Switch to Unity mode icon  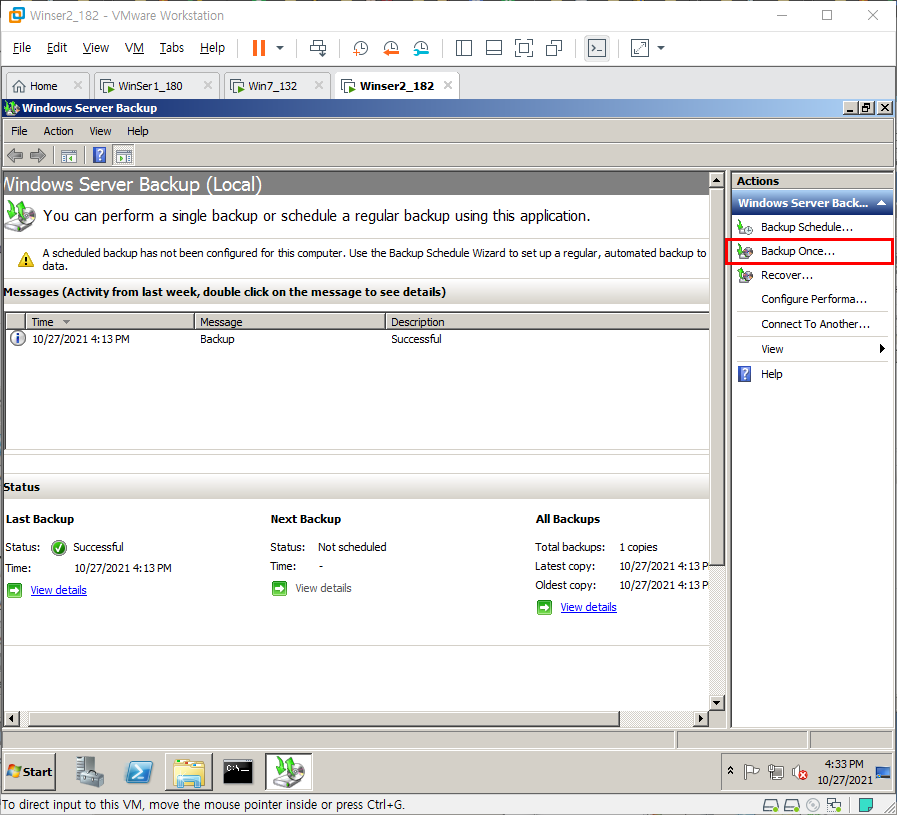554,48
